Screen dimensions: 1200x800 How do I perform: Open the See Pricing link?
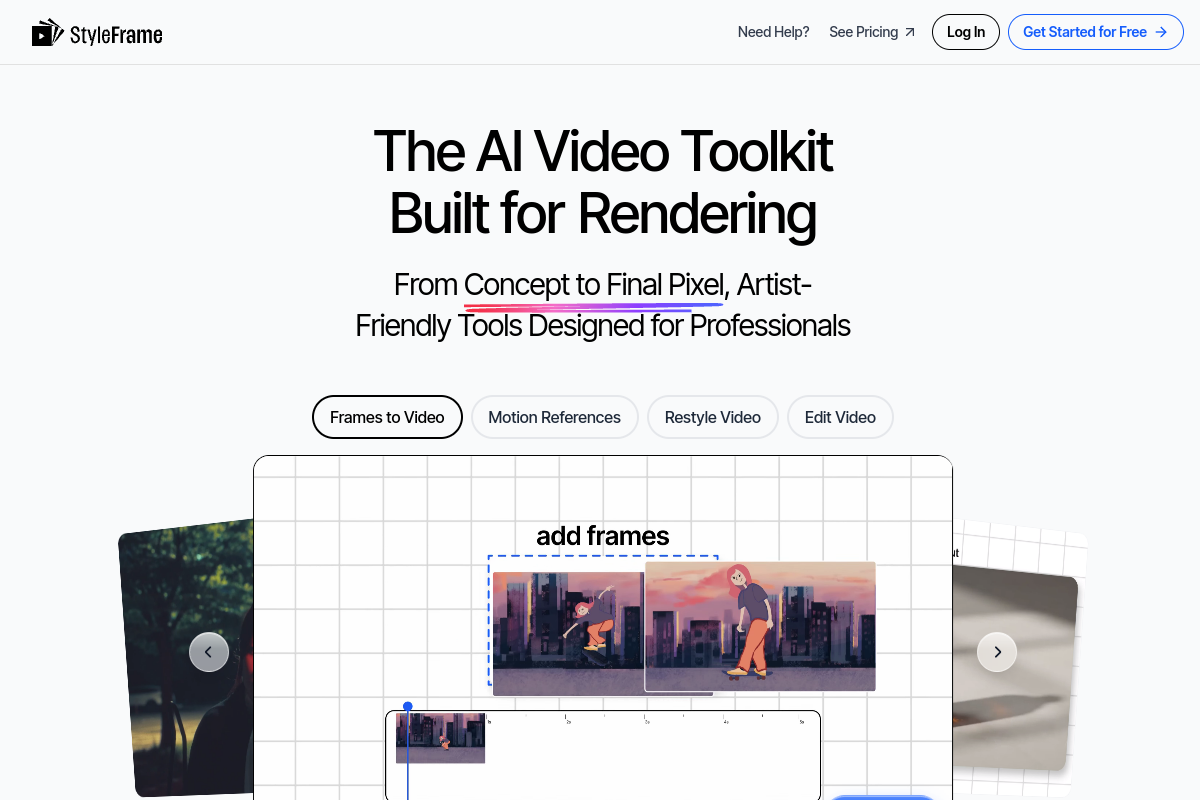tap(872, 32)
